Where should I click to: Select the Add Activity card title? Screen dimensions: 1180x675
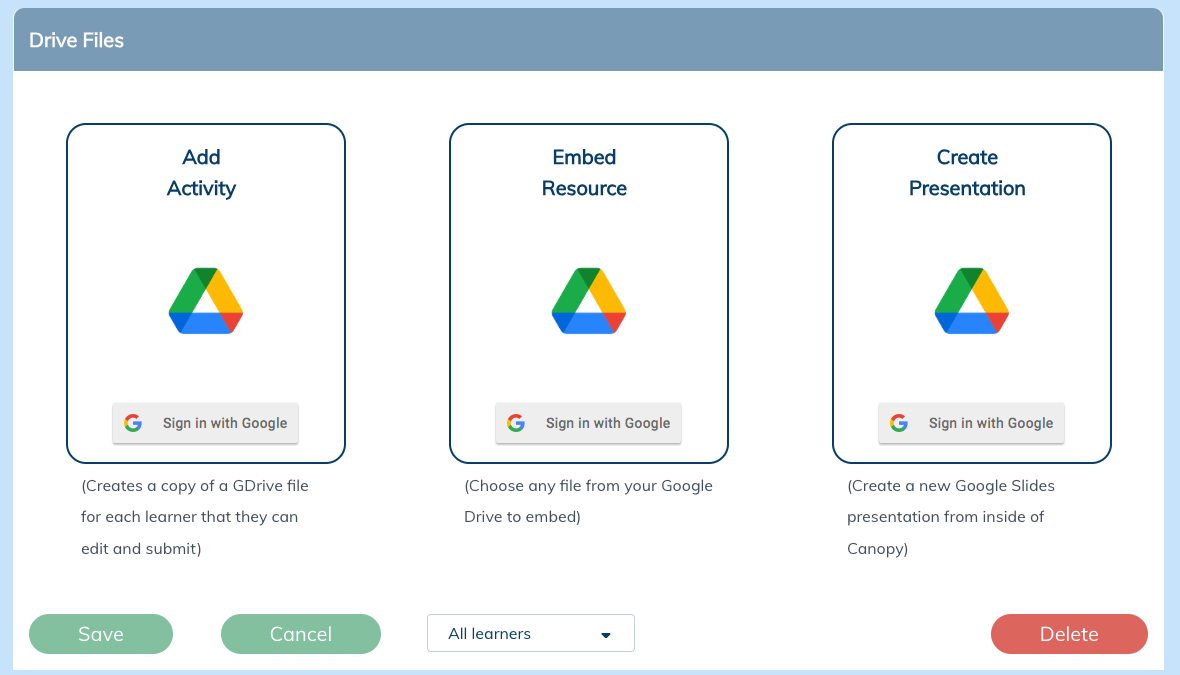pos(201,172)
